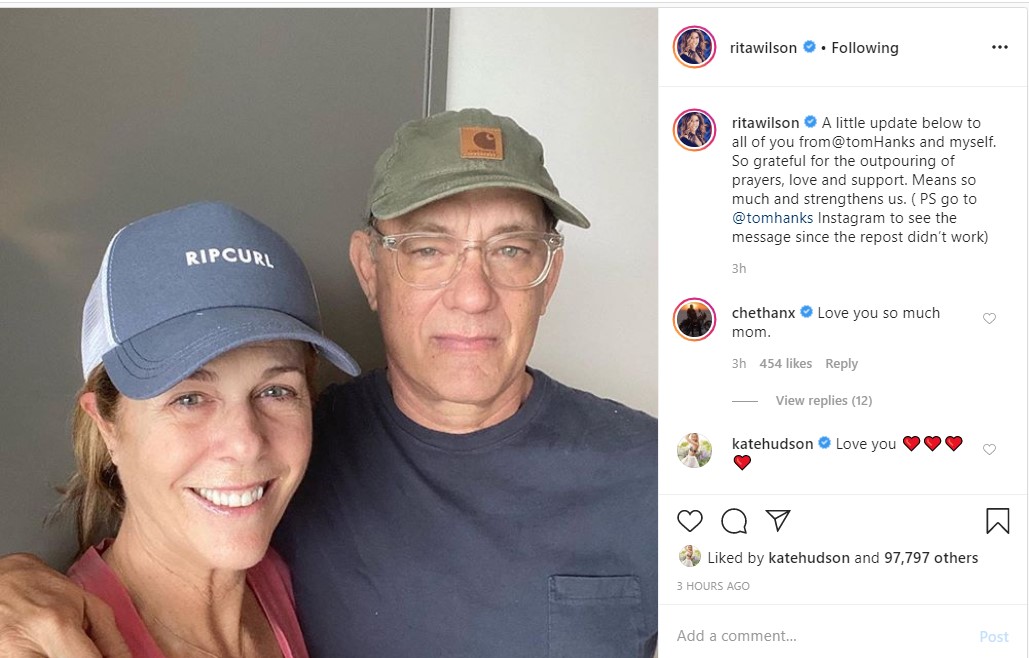Screen dimensions: 1029x658
Task: Open katehudson's comment avatar
Action: [694, 450]
